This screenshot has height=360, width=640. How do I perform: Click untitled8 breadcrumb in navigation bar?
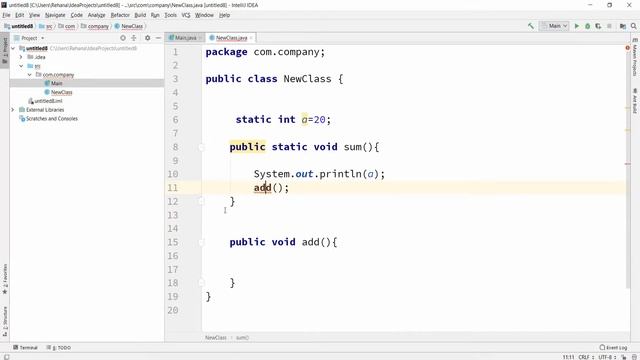click(x=19, y=26)
